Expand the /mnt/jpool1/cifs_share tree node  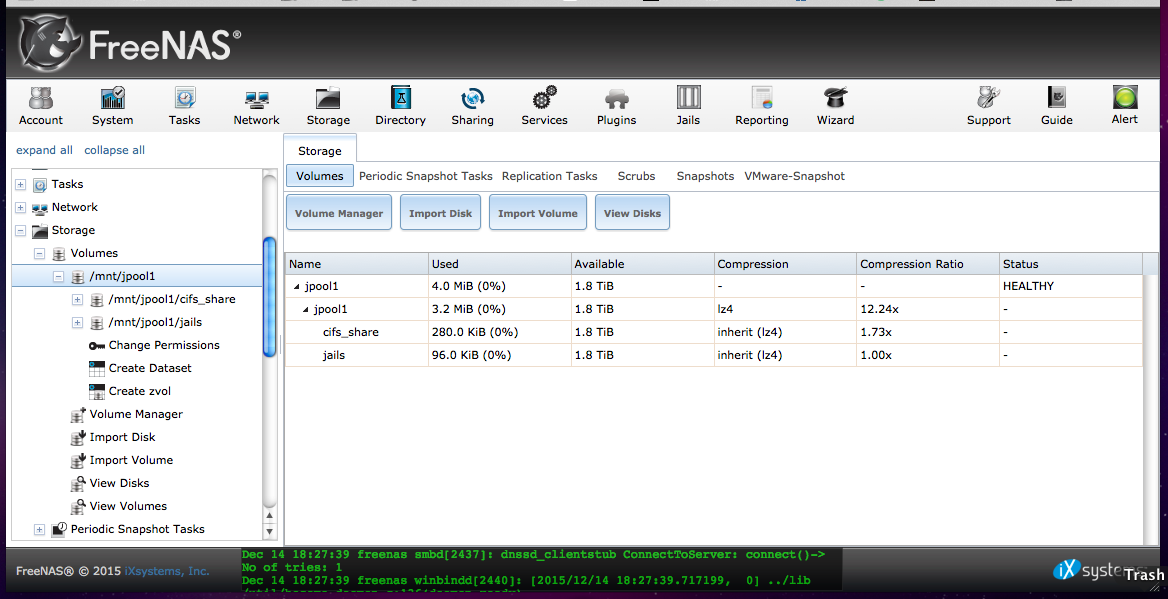click(x=77, y=300)
